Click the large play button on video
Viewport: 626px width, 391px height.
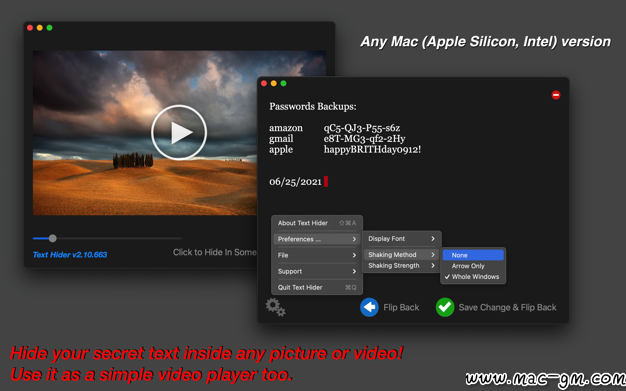click(x=179, y=132)
